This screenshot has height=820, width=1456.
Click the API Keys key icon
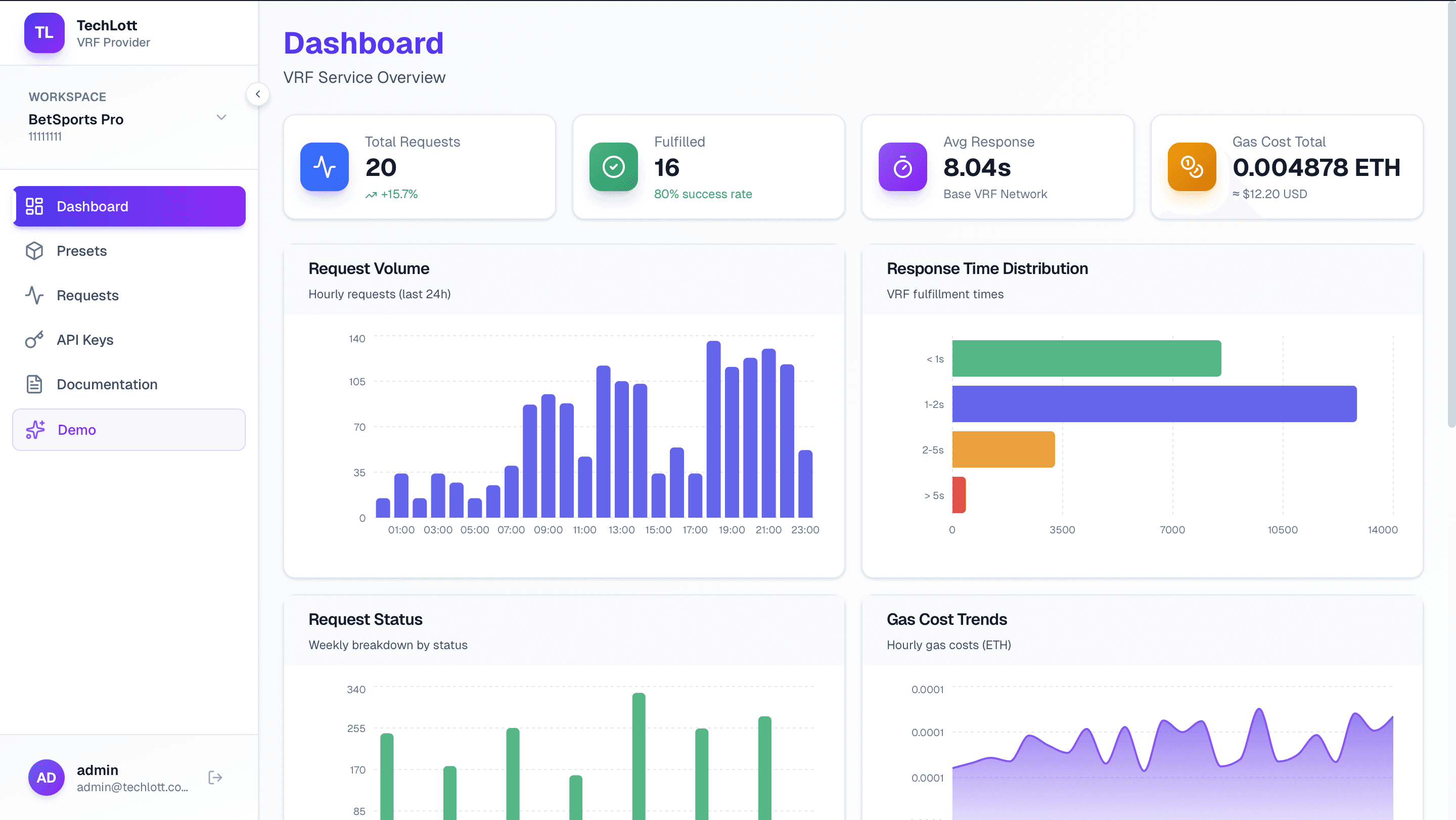tap(34, 340)
